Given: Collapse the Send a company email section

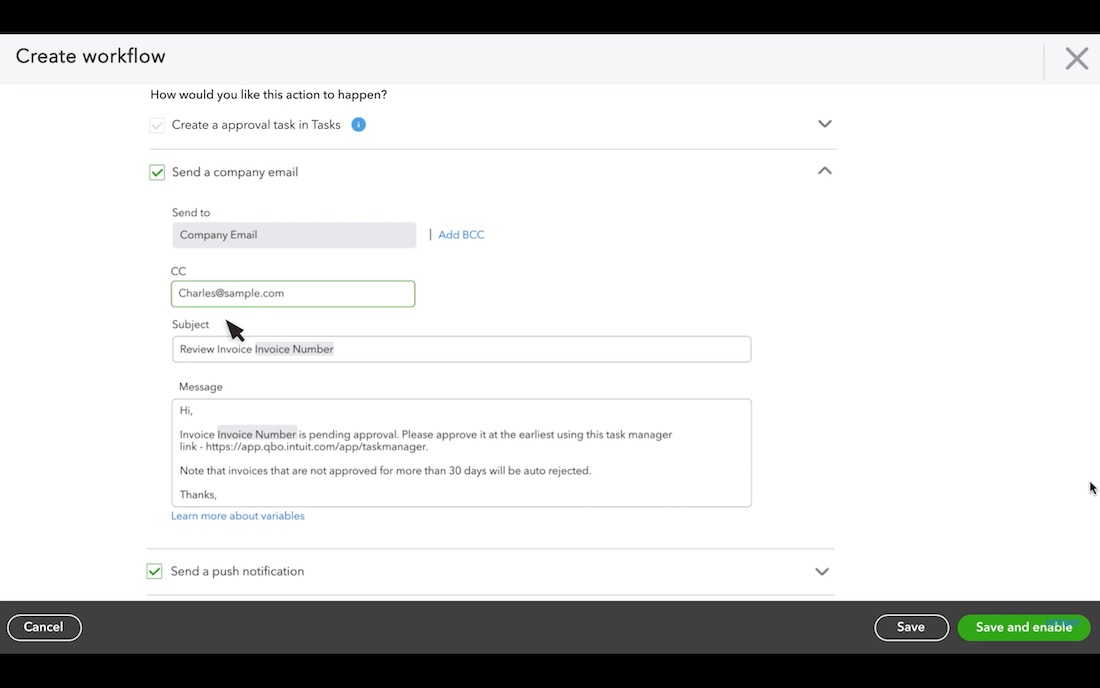Looking at the screenshot, I should [824, 170].
